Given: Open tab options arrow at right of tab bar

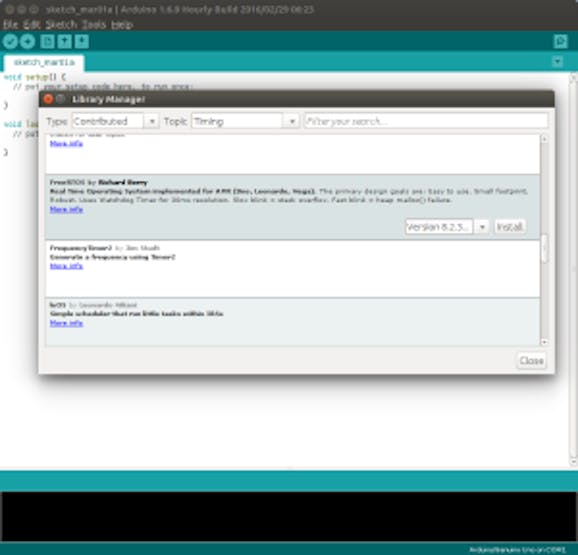Looking at the screenshot, I should (x=557, y=62).
